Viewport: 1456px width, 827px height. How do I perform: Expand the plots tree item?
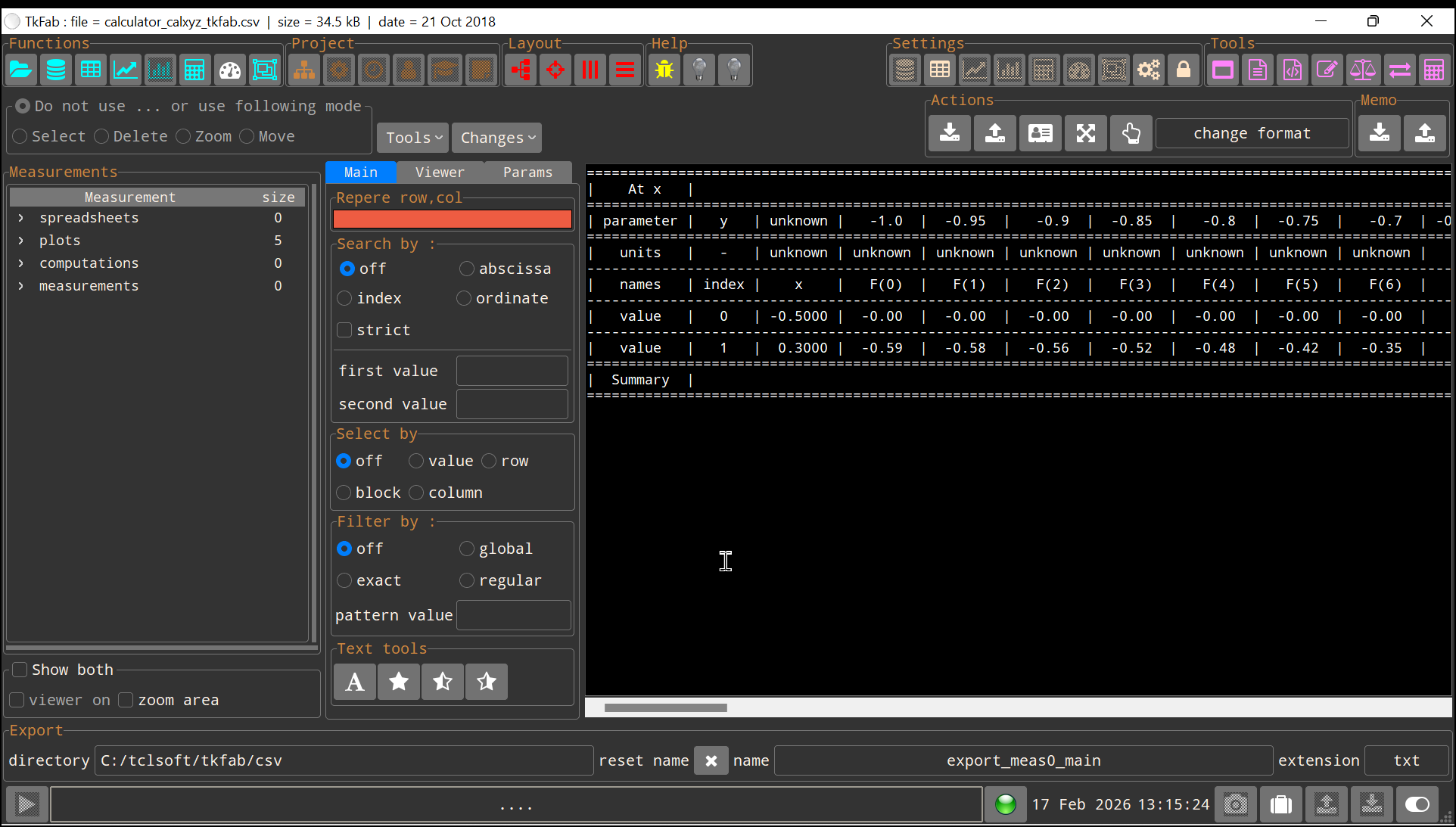(21, 241)
